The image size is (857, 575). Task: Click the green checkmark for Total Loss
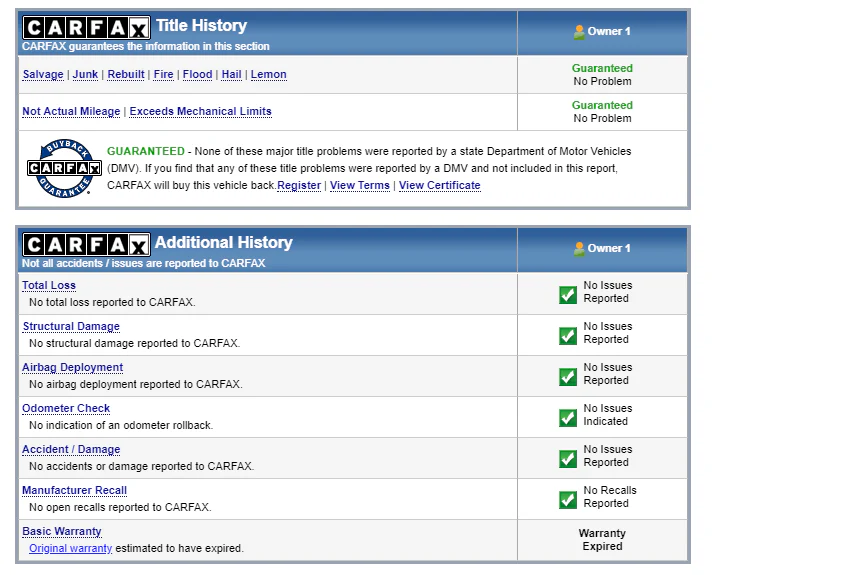568,295
